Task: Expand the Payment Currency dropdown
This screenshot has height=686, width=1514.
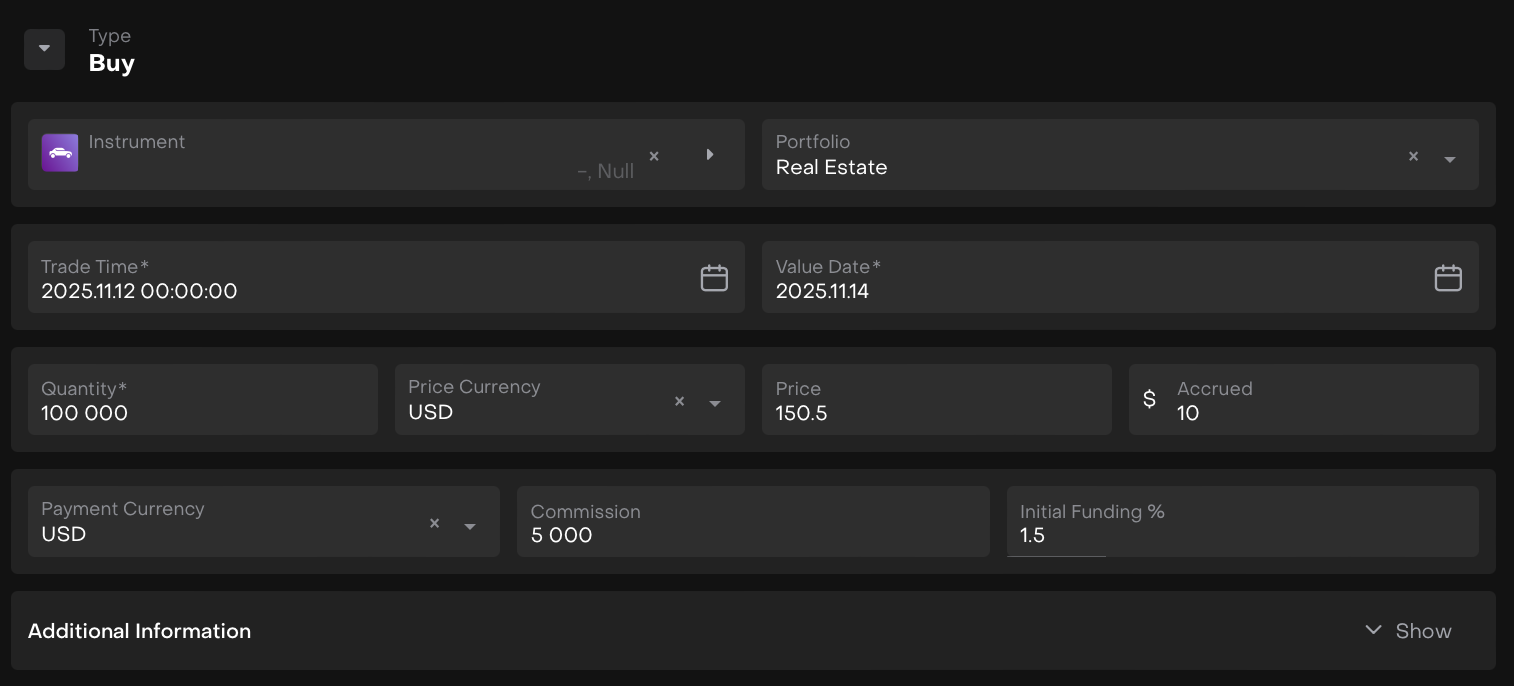Action: (x=470, y=526)
